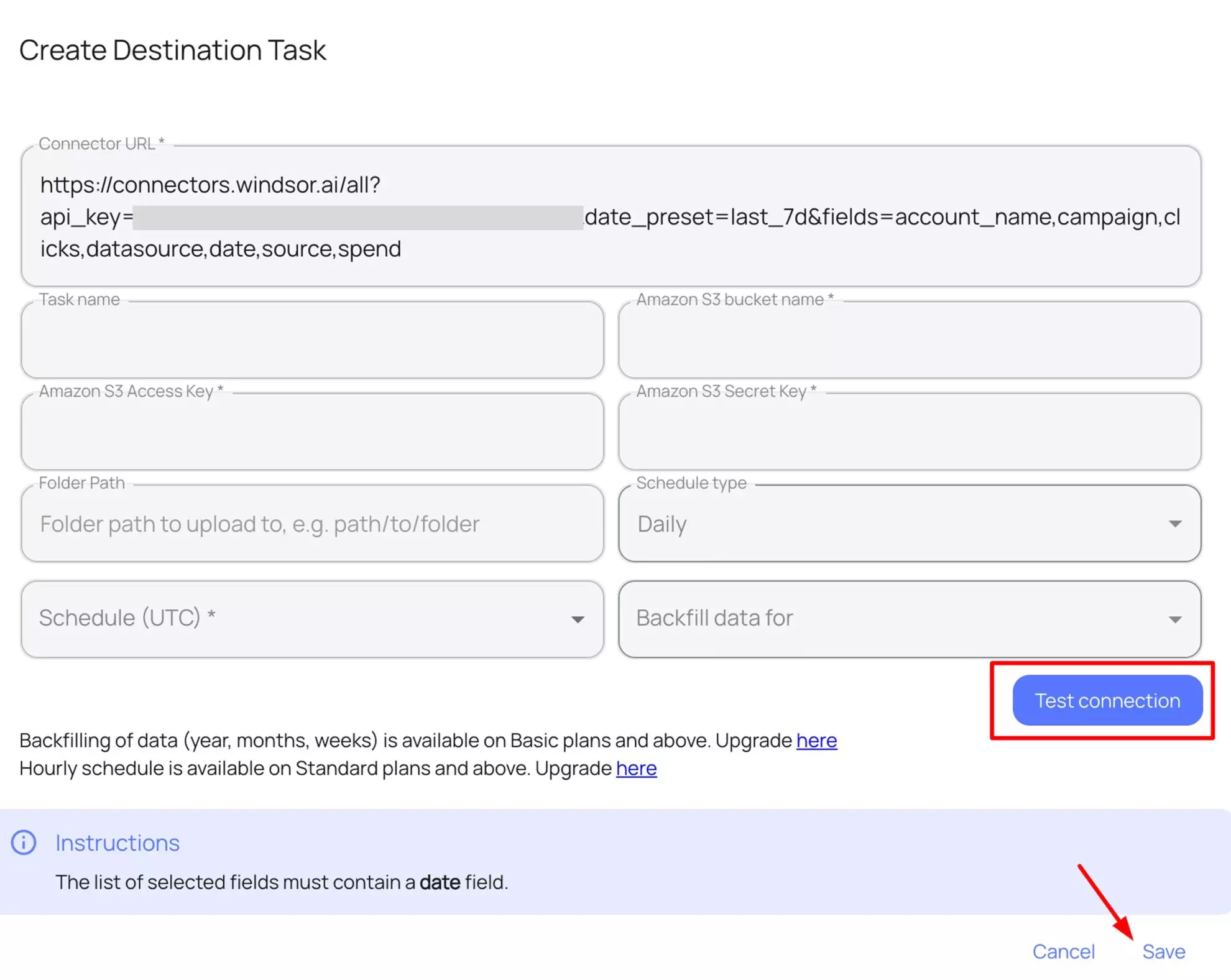Screen dimensions: 1231x980
Task: Click the Instructions heading text
Action: (x=118, y=843)
